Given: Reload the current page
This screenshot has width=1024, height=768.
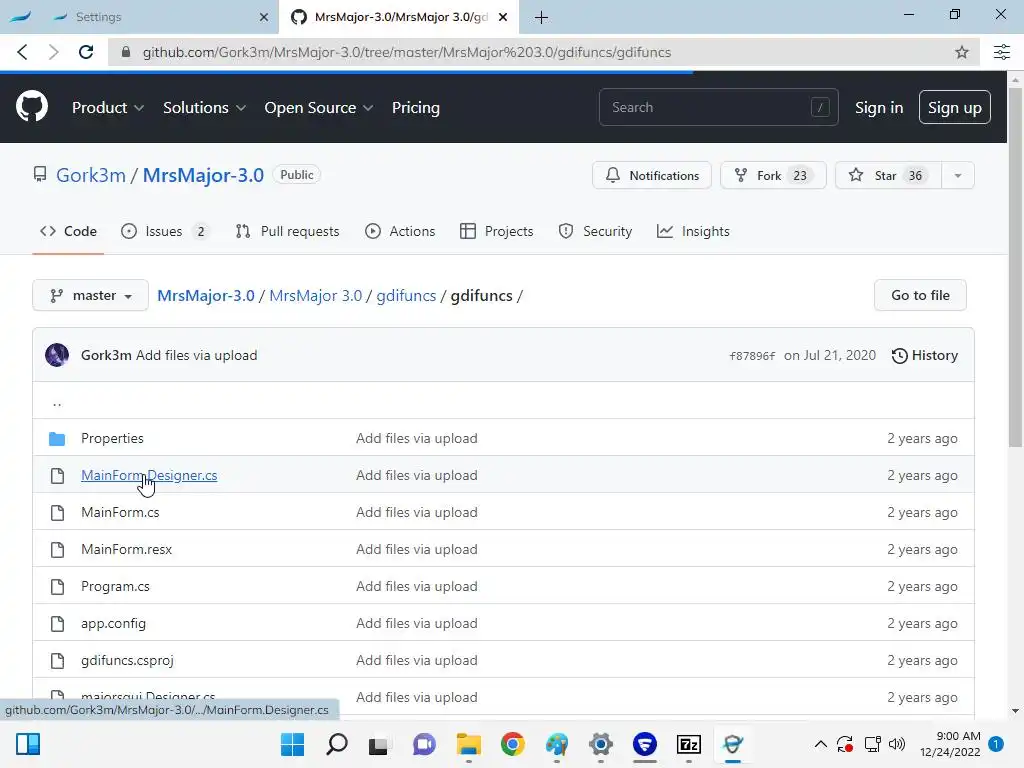Looking at the screenshot, I should pos(86,52).
